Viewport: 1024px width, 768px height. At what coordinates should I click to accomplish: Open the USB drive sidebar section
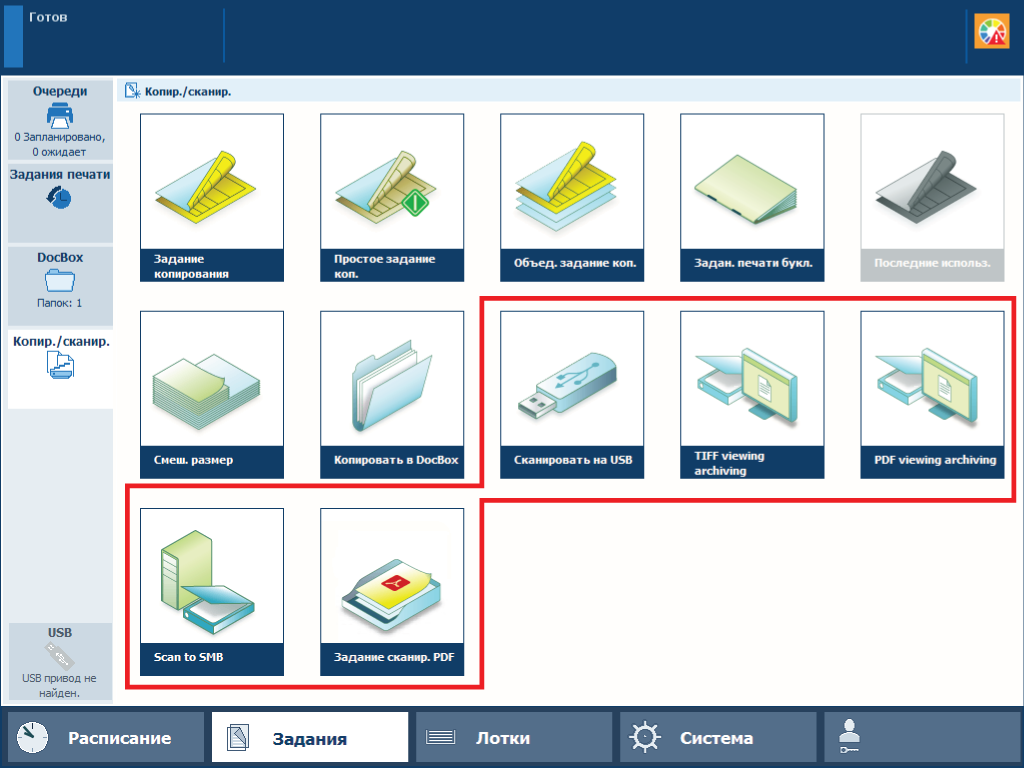[60, 662]
